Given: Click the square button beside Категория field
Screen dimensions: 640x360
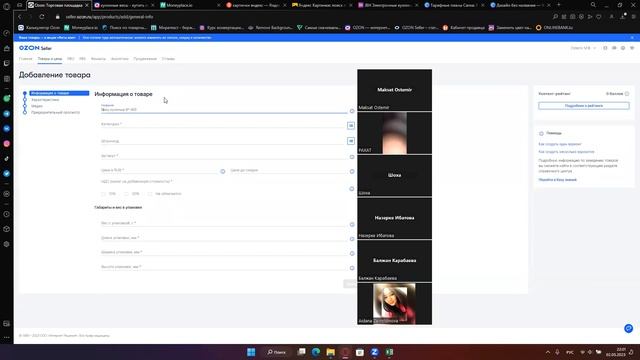Looking at the screenshot, I should 351,125.
